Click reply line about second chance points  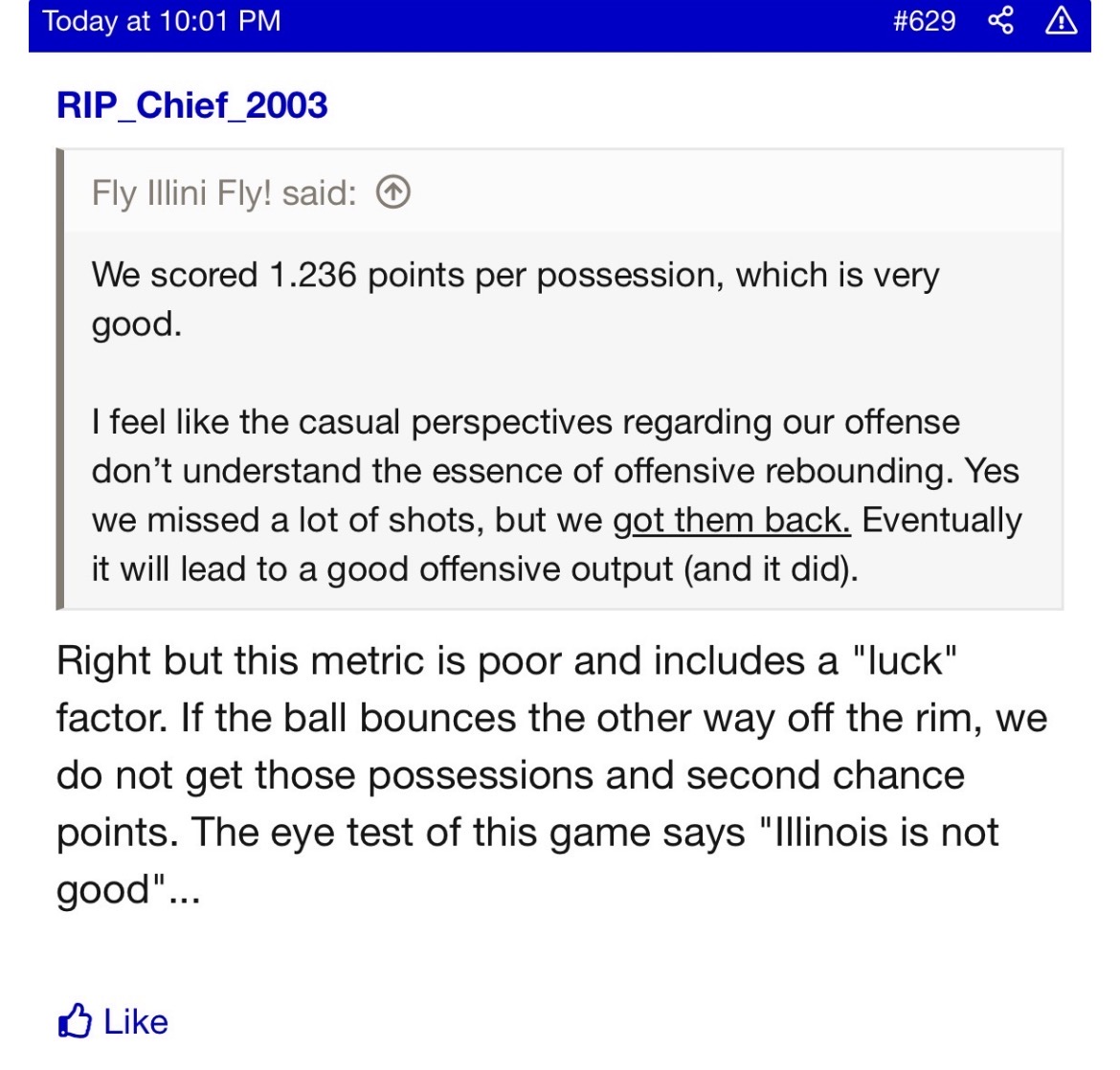[x=511, y=776]
